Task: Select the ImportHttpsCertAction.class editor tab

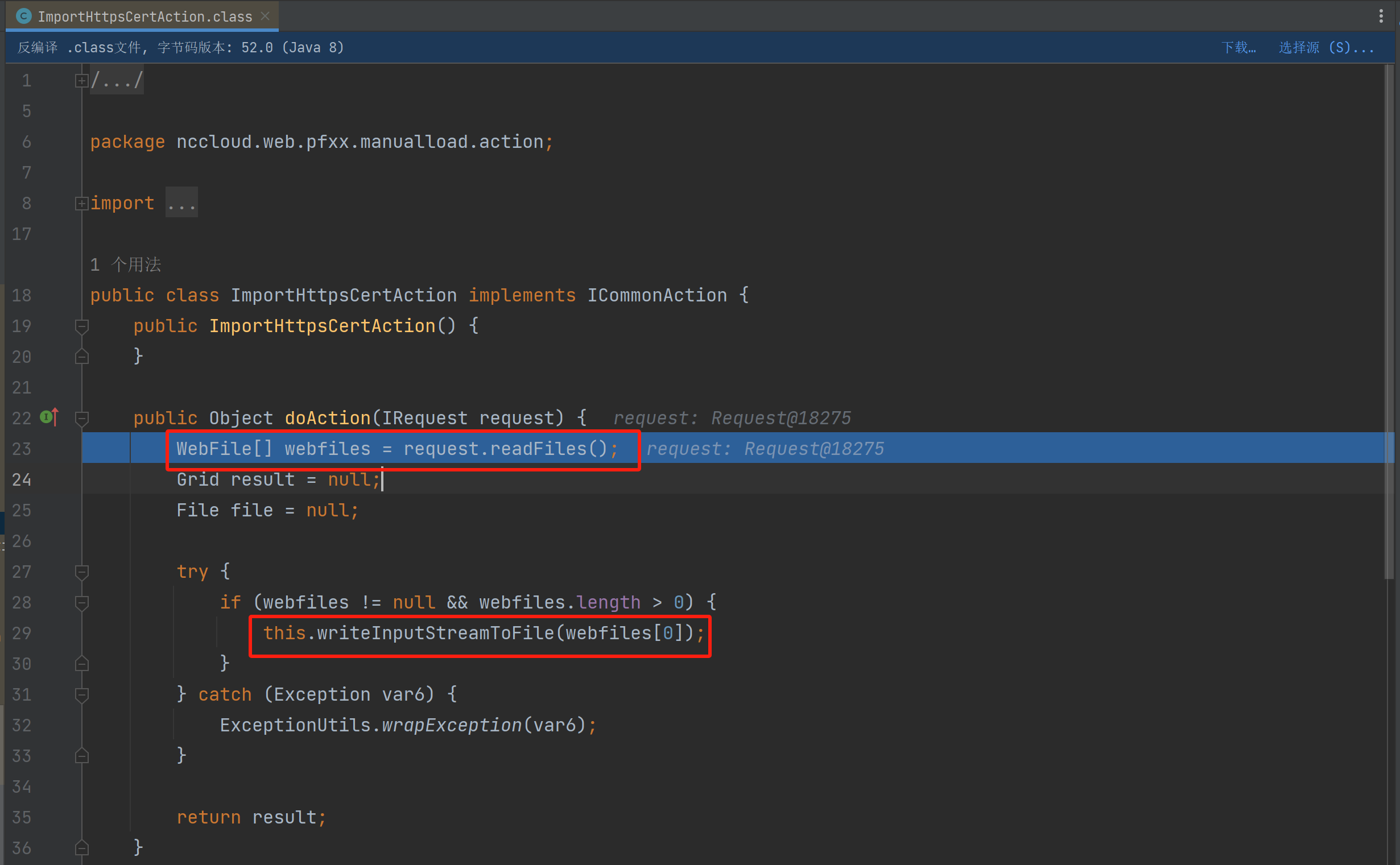Action: point(144,16)
